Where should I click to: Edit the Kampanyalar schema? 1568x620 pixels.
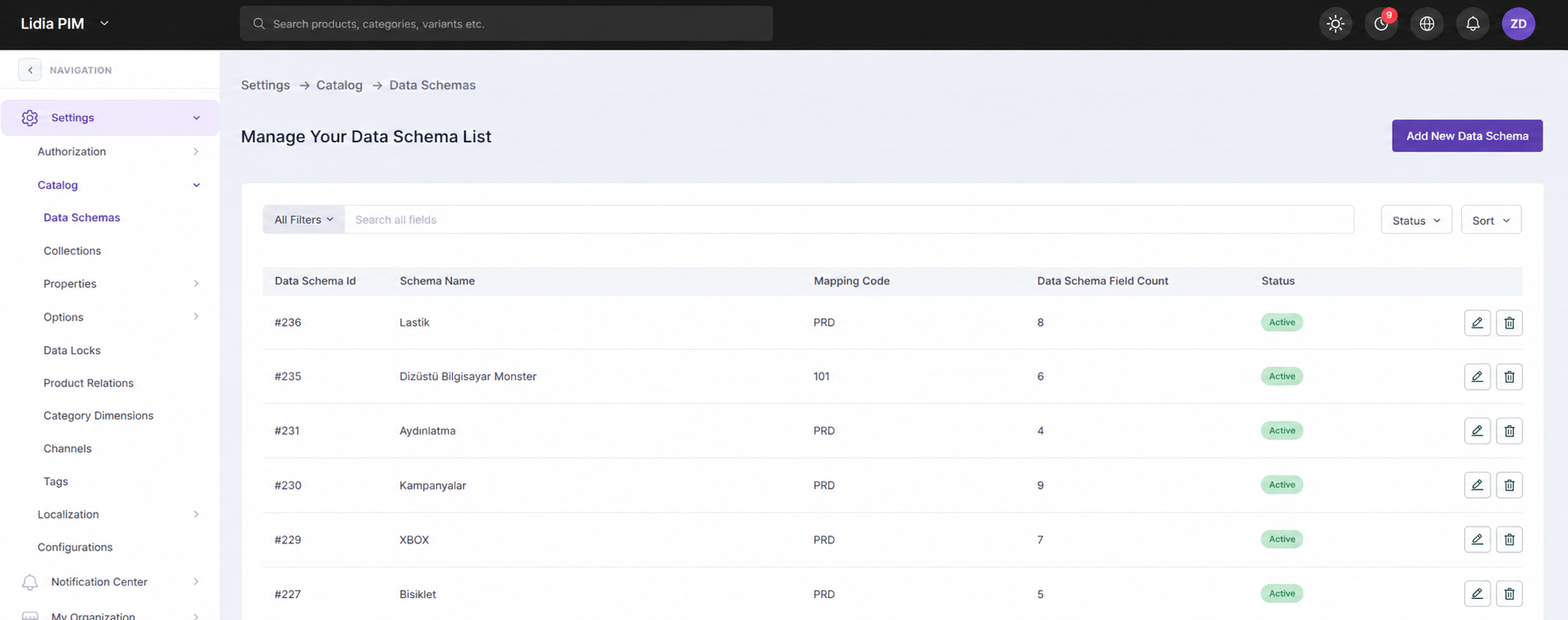click(x=1477, y=485)
